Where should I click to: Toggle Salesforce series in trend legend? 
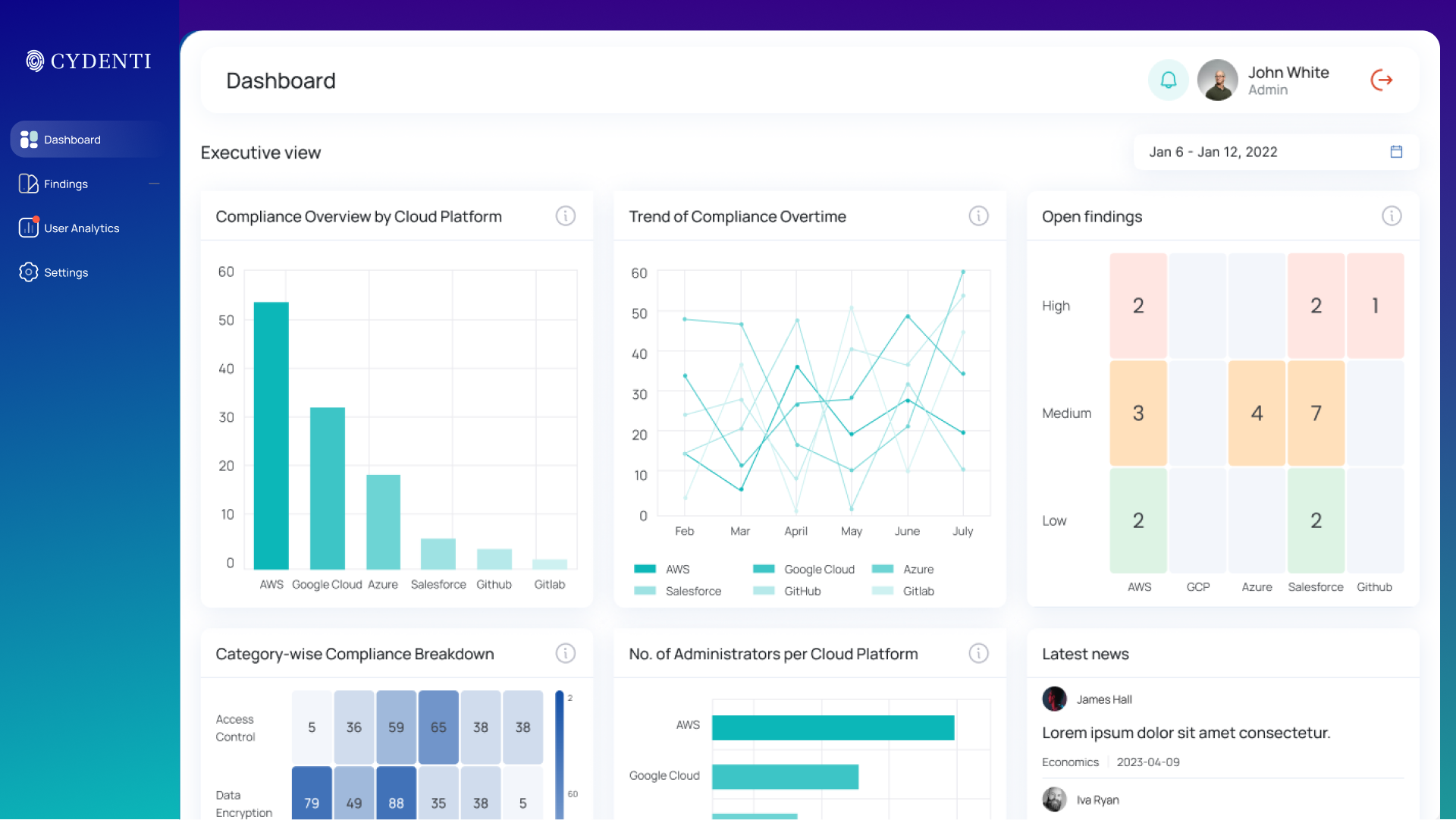(677, 591)
